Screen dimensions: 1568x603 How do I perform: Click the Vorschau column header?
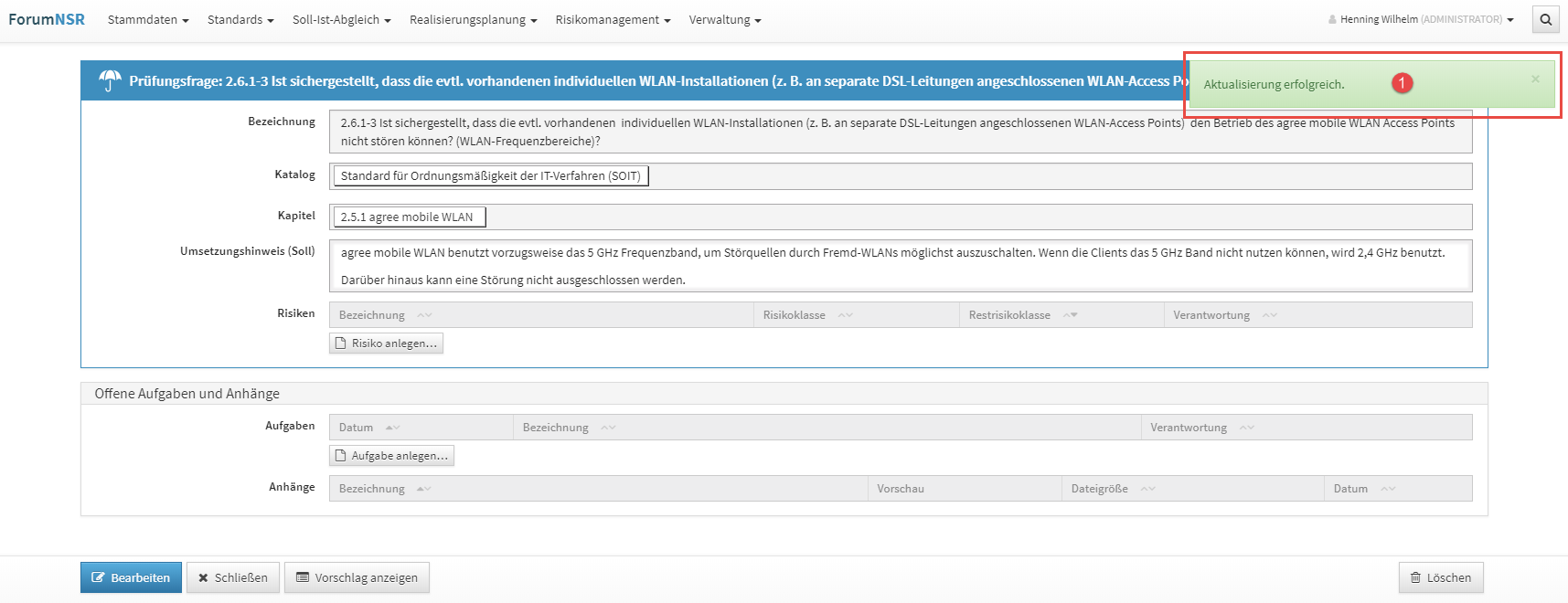[965, 489]
